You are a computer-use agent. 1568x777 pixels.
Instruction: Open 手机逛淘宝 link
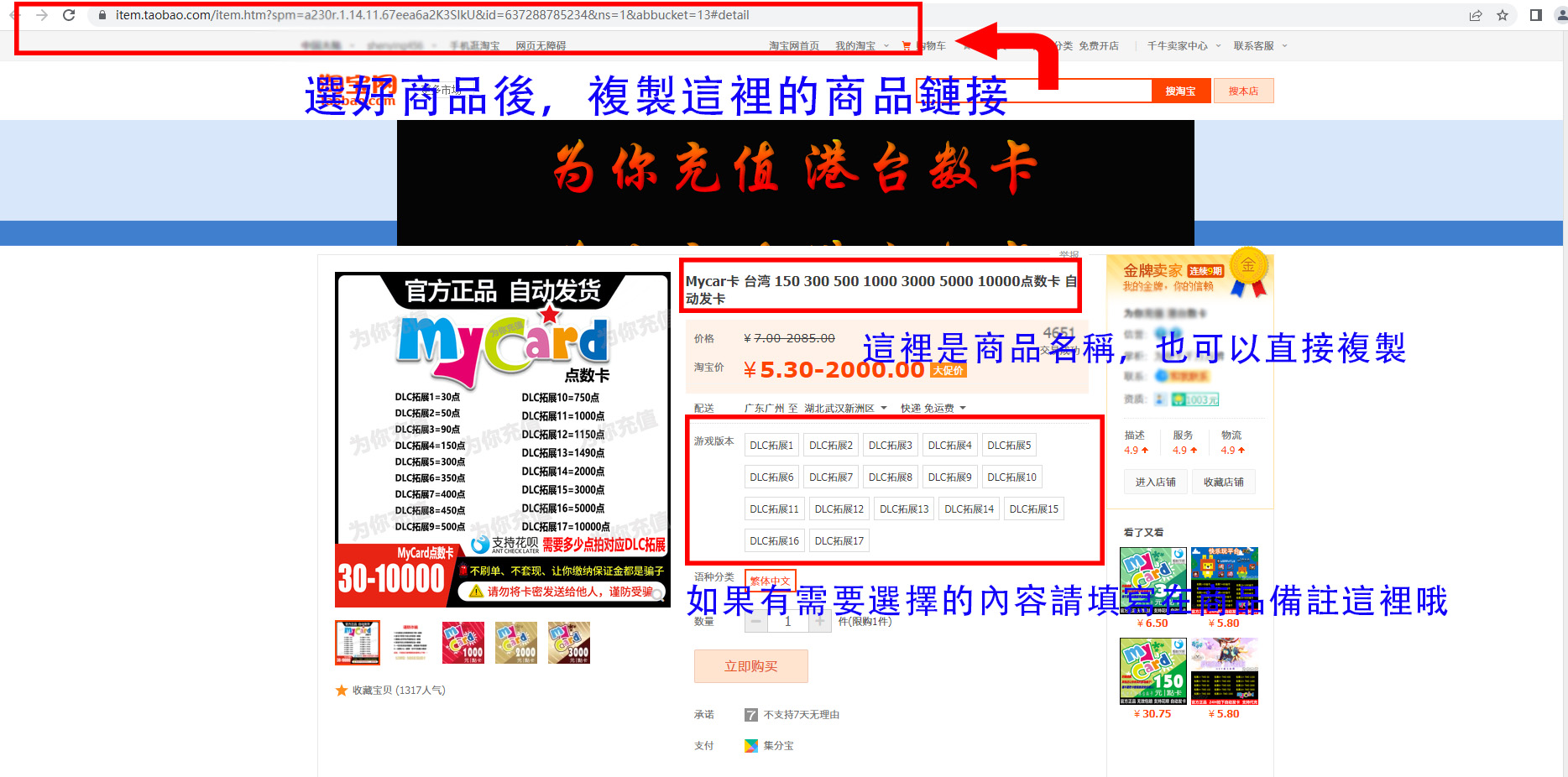[x=474, y=46]
